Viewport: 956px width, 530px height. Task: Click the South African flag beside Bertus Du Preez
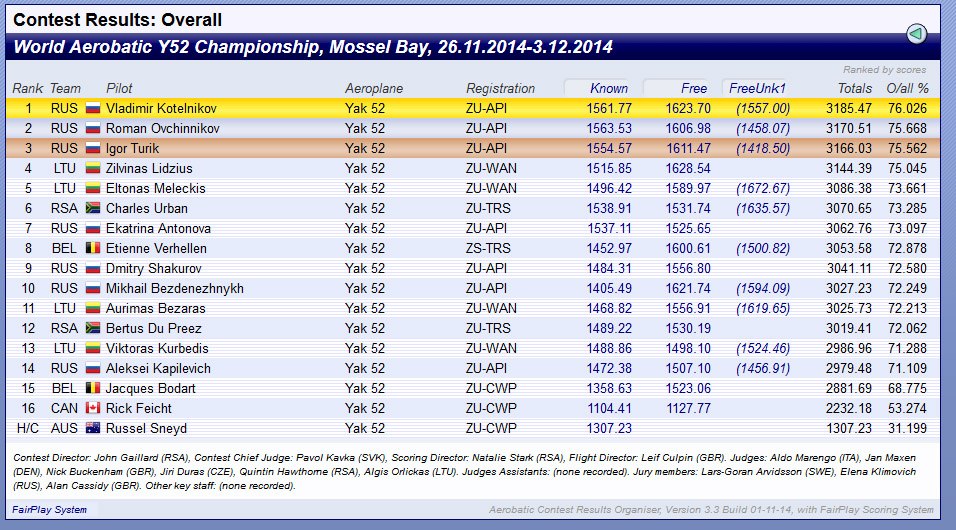pyautogui.click(x=93, y=329)
